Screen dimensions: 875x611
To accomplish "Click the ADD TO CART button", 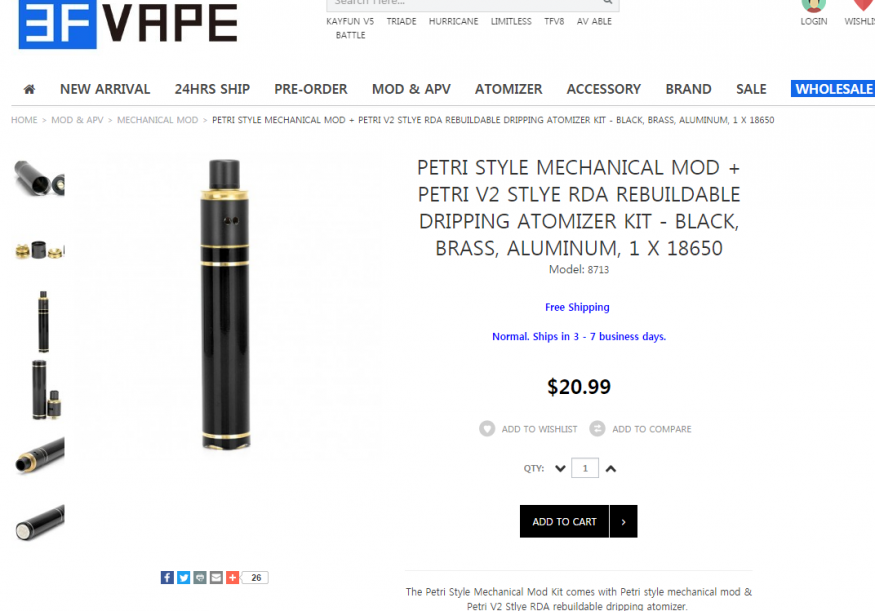I will [x=564, y=522].
